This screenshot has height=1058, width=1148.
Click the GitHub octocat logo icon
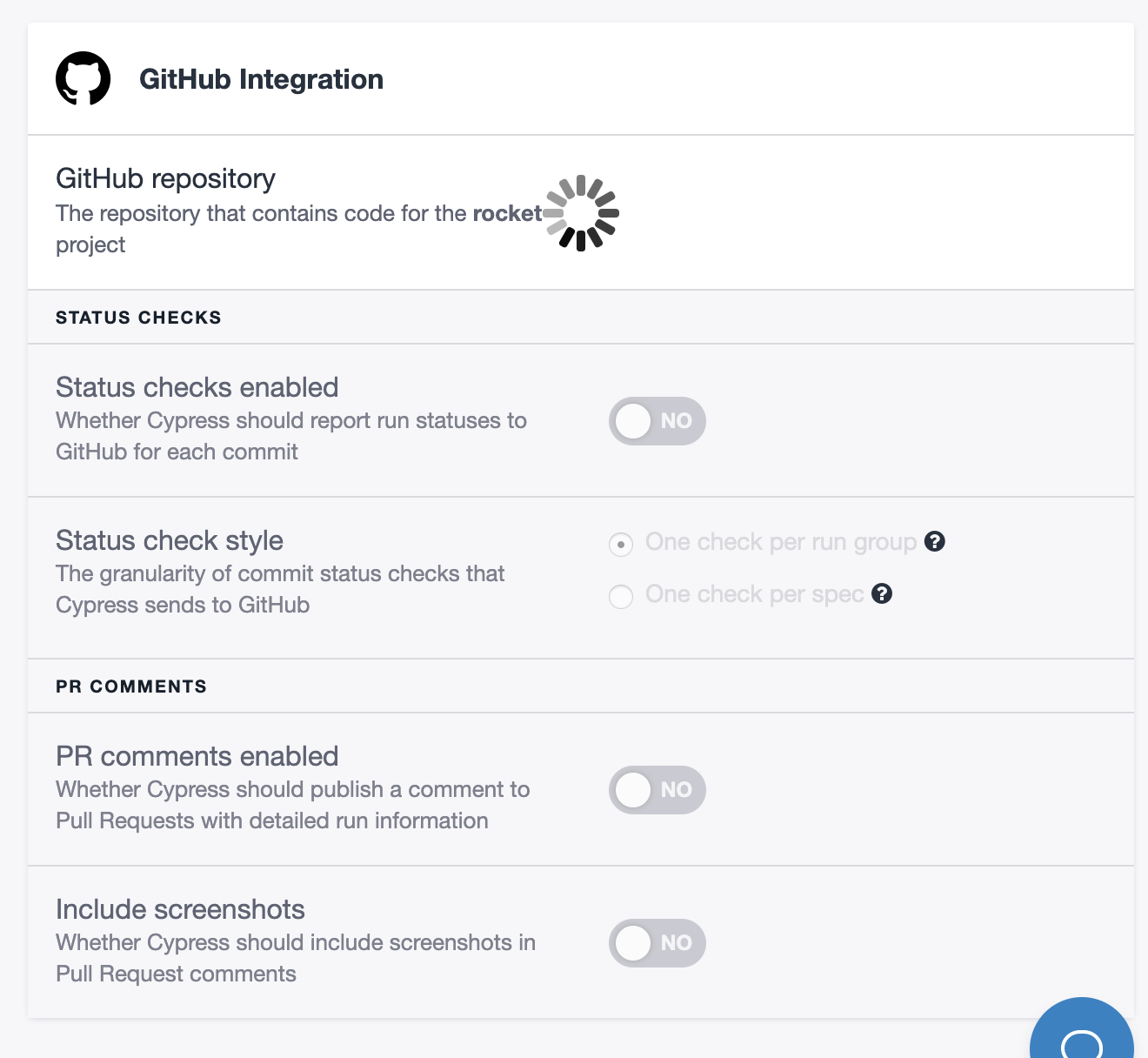(x=83, y=78)
